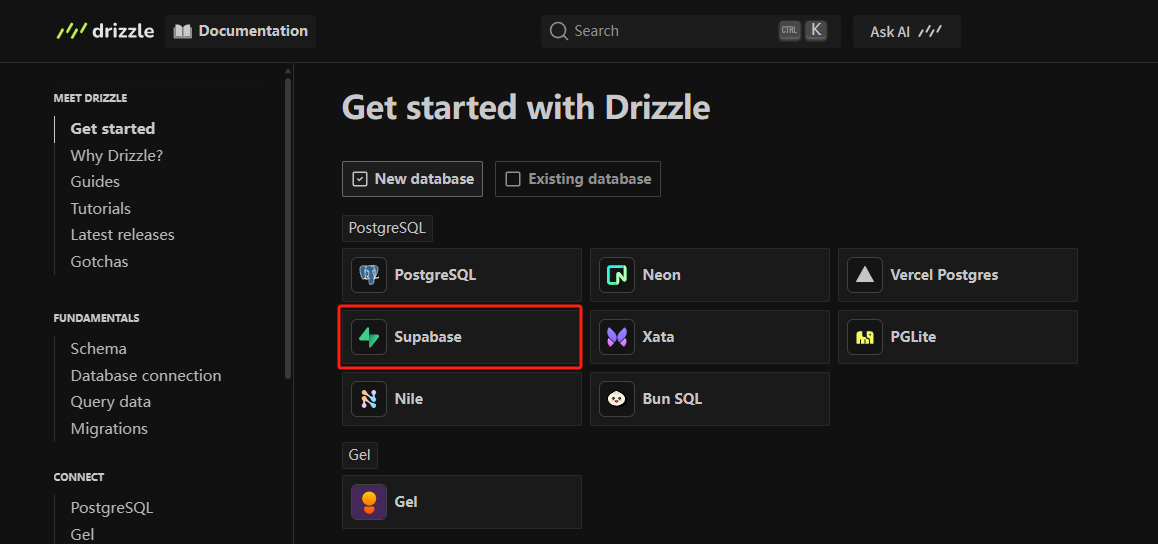Select the Xata card label
This screenshot has height=544, width=1158.
[x=658, y=337]
